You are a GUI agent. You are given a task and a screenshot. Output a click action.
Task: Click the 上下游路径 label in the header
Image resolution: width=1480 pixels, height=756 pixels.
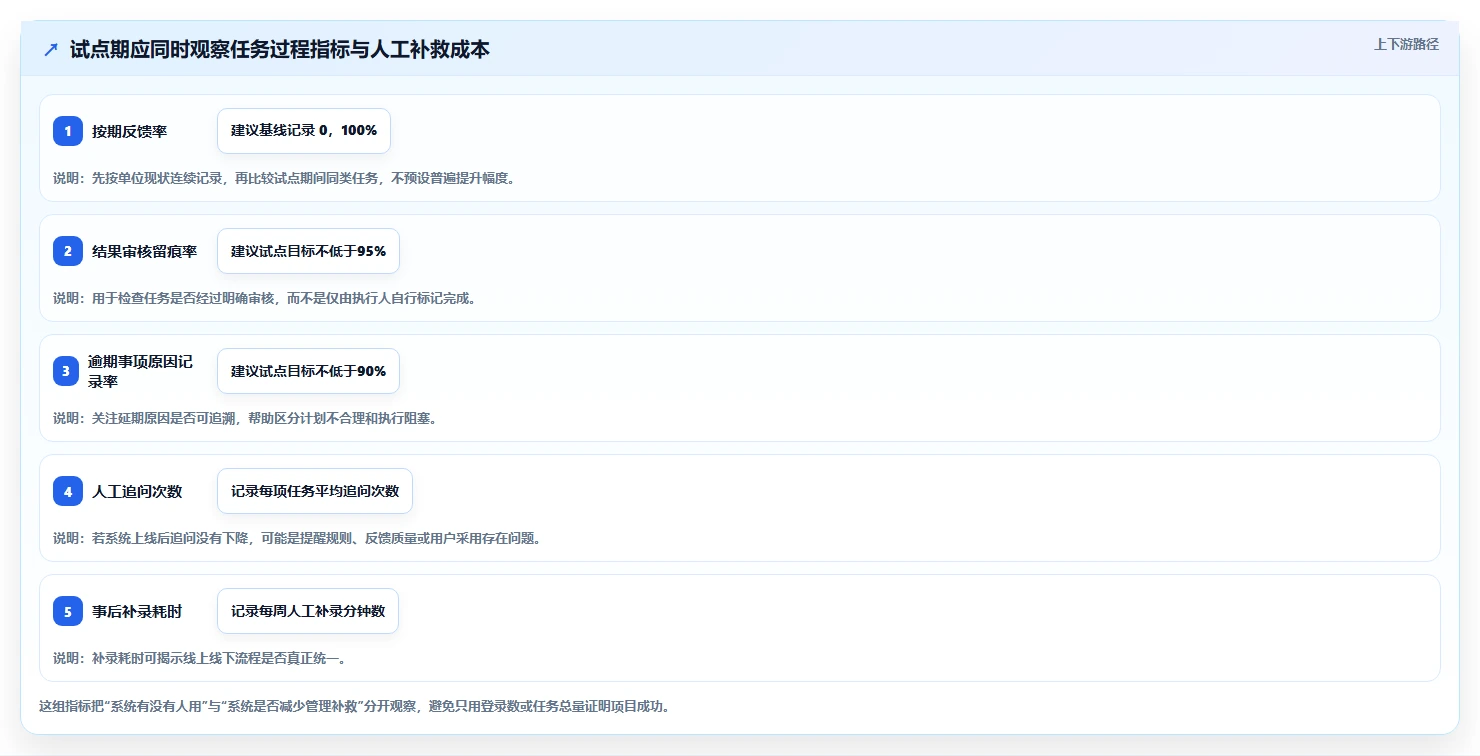tap(1406, 44)
